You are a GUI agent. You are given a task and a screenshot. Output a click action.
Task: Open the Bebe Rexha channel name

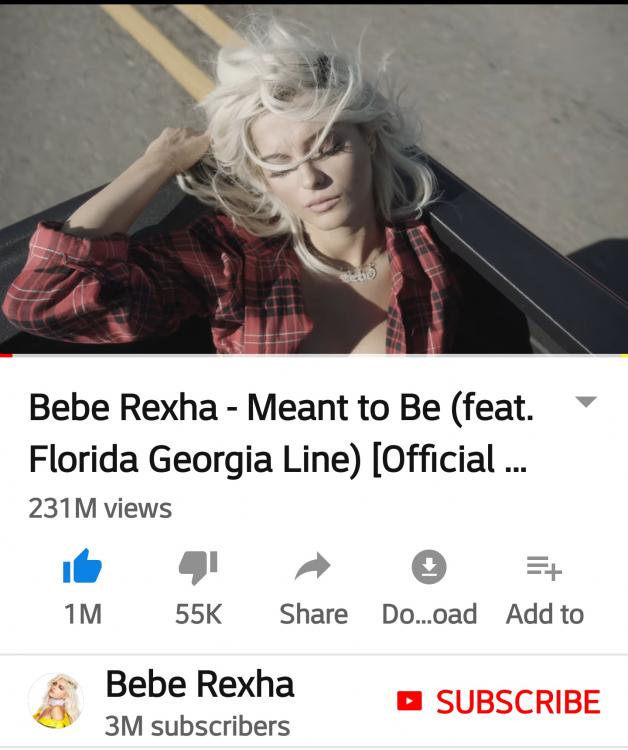coord(199,684)
